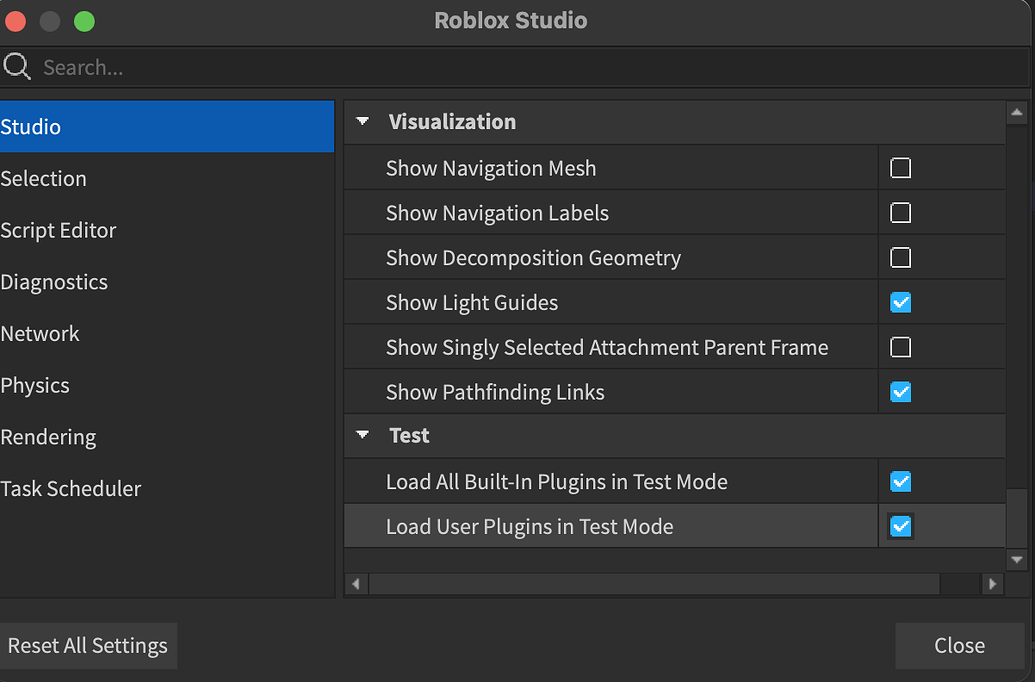This screenshot has width=1035, height=682.
Task: Click Reset All Settings button
Action: [88, 645]
